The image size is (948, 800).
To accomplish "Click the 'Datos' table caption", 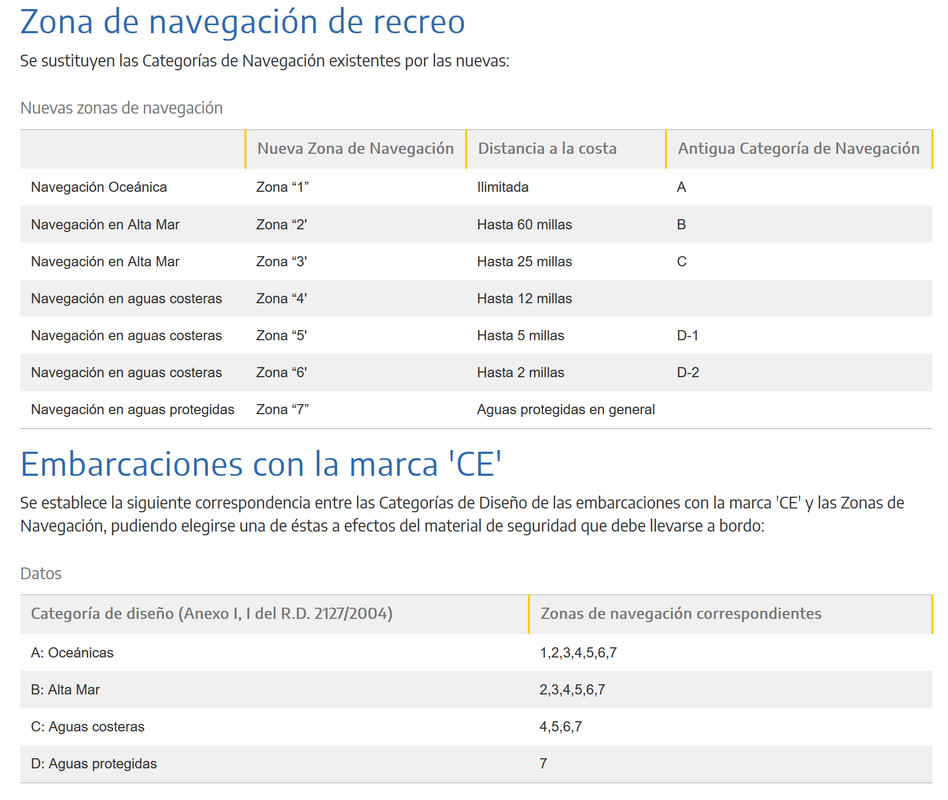I will (x=41, y=573).
